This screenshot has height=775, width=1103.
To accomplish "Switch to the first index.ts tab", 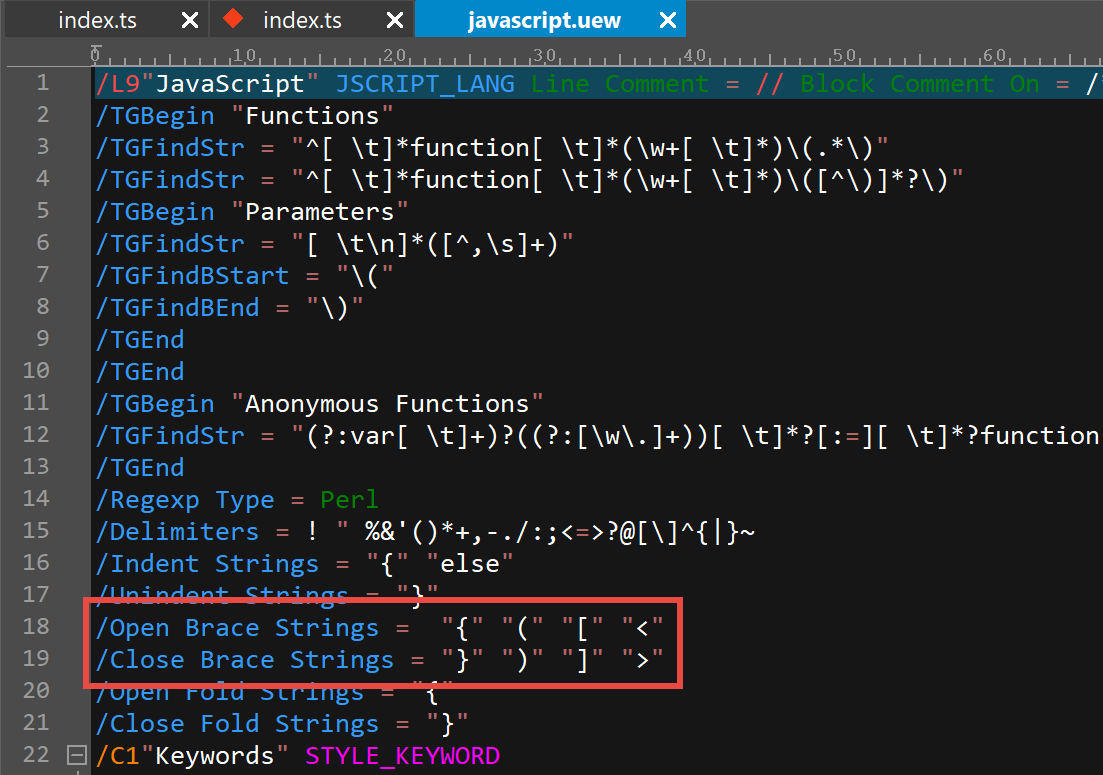I will (x=98, y=20).
